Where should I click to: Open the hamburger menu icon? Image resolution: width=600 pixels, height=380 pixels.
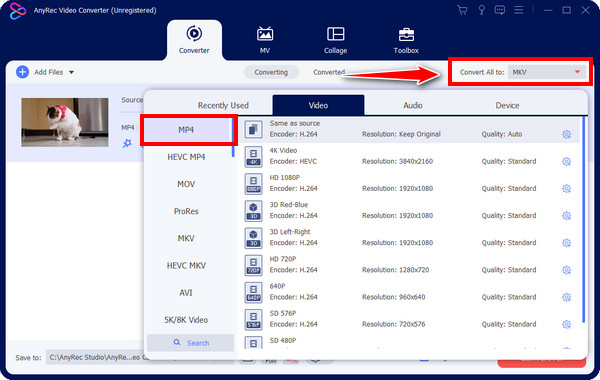click(518, 10)
